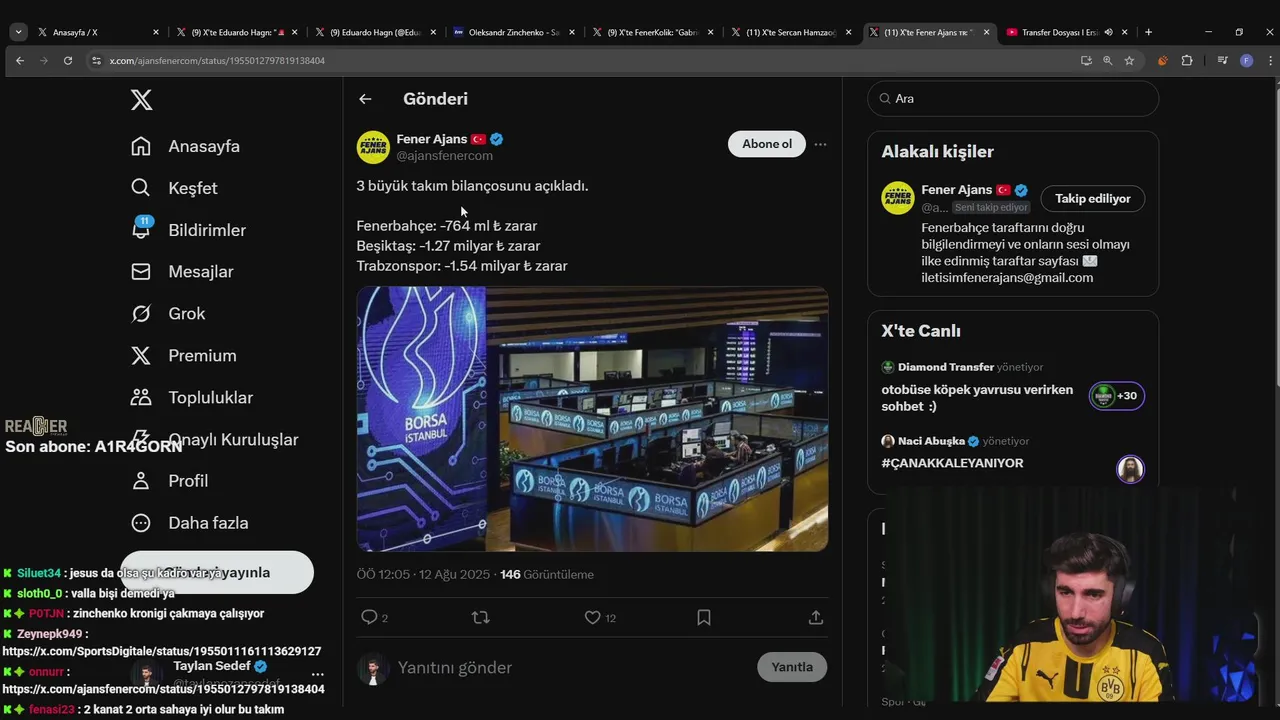Switch to the X'te FenerKolik tab
Image resolution: width=1280 pixels, height=720 pixels.
click(x=651, y=32)
